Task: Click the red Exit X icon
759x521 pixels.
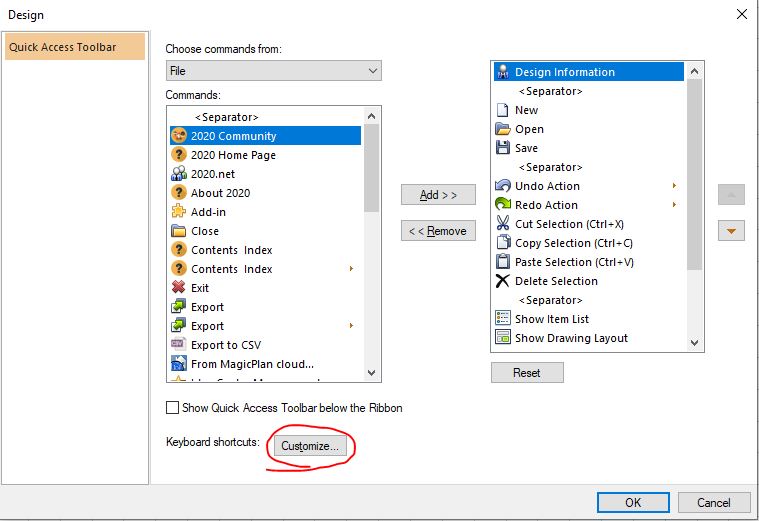Action: point(179,288)
